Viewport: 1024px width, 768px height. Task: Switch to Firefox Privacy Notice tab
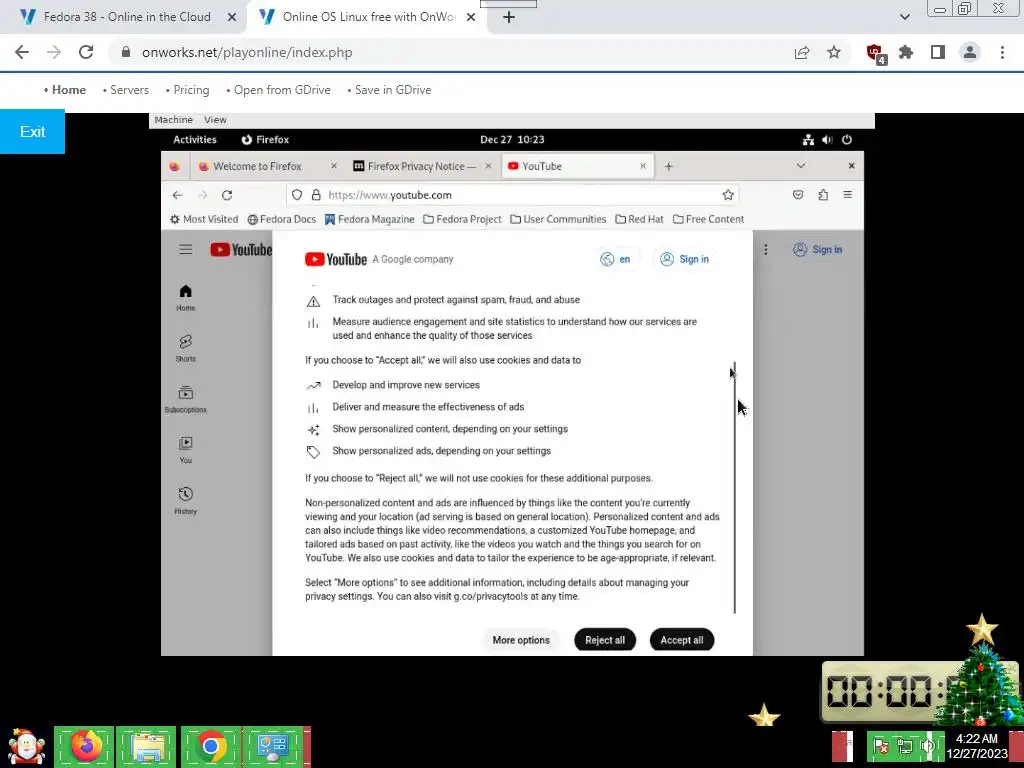click(x=421, y=167)
